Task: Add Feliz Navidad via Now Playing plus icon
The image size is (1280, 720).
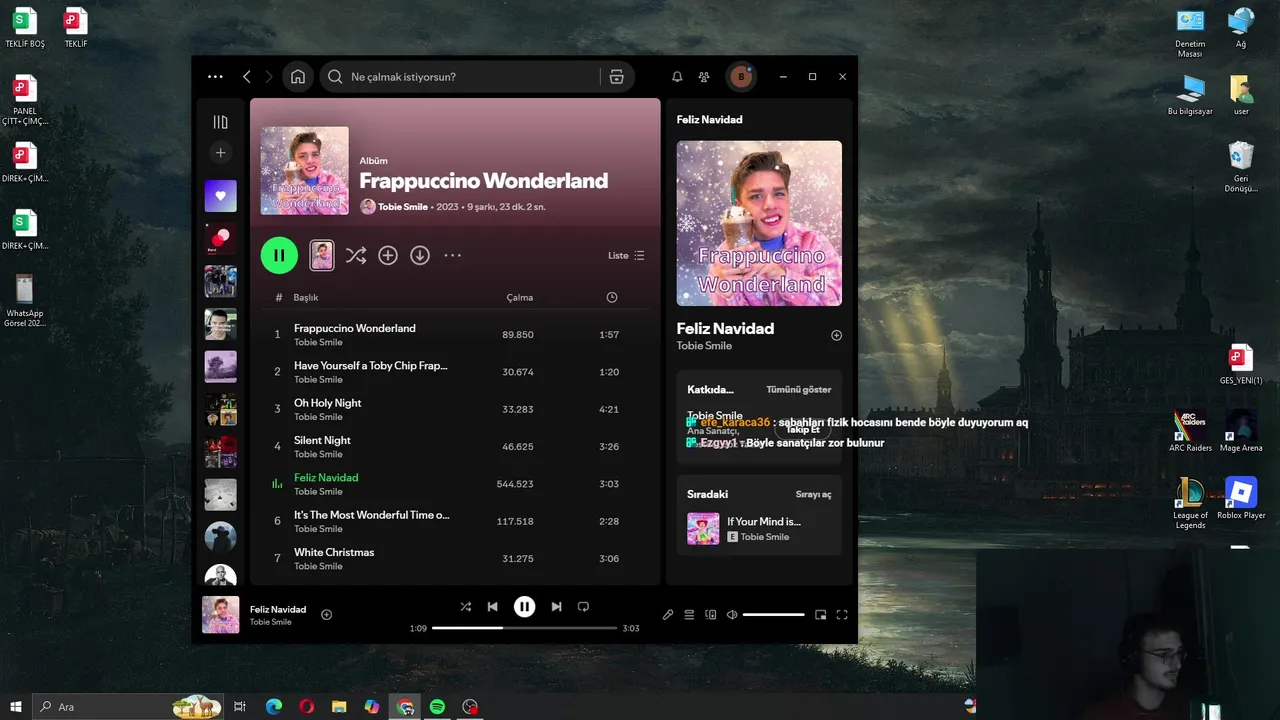Action: point(837,335)
